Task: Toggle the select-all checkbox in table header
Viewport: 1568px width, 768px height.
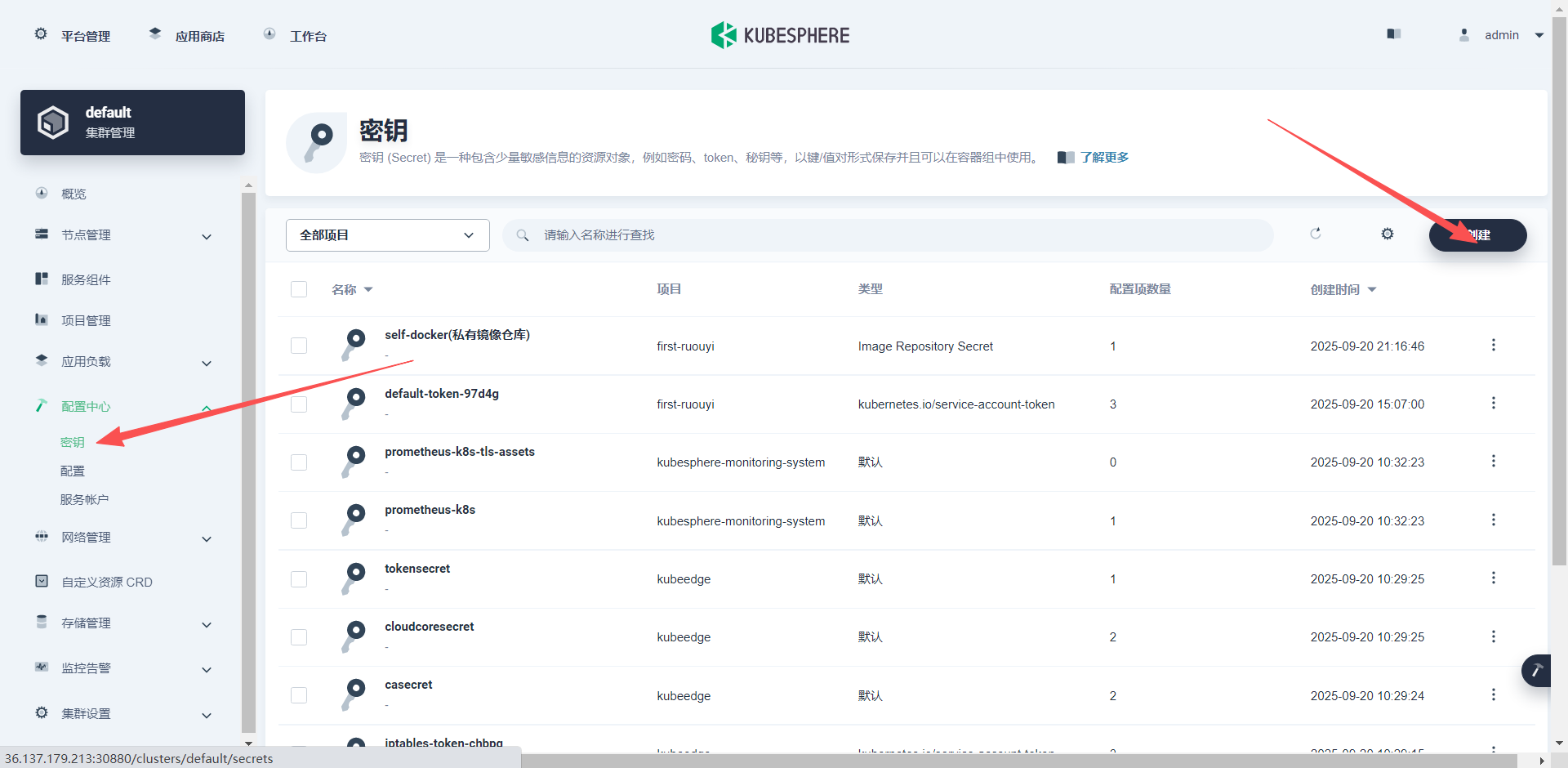Action: click(x=299, y=289)
